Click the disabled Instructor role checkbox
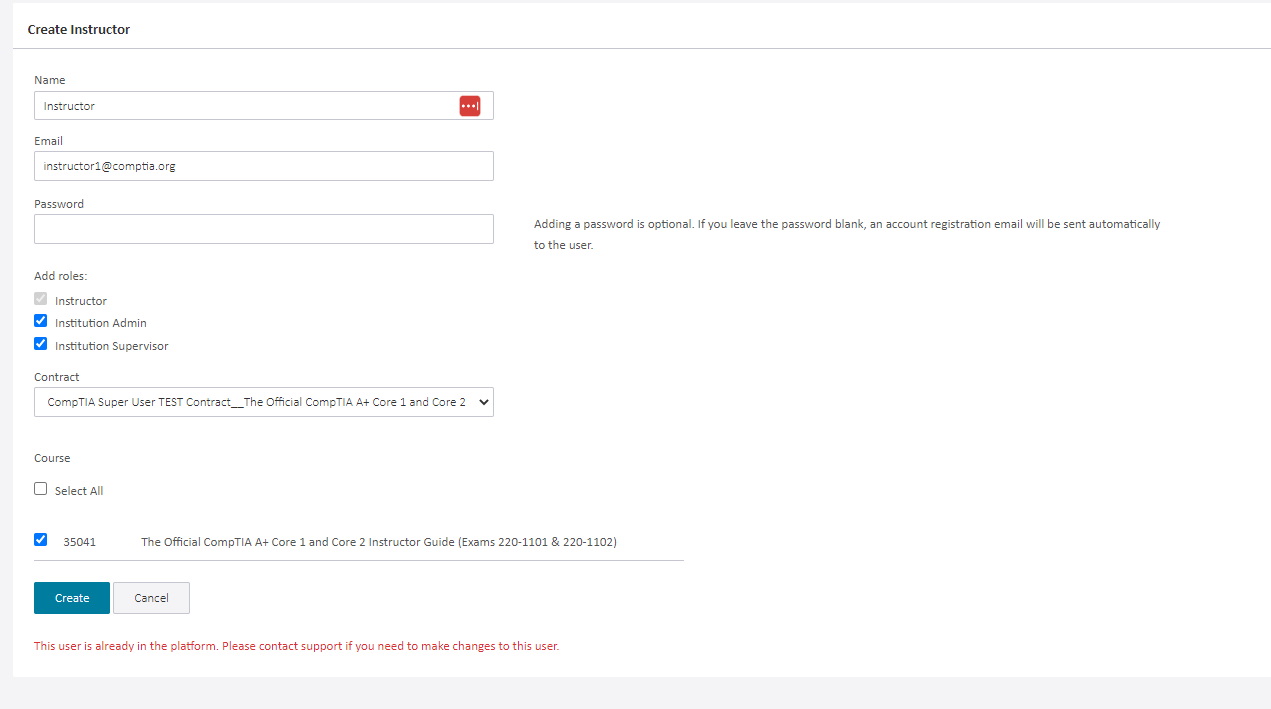Screen dimensions: 1271x709 pyautogui.click(x=40, y=298)
